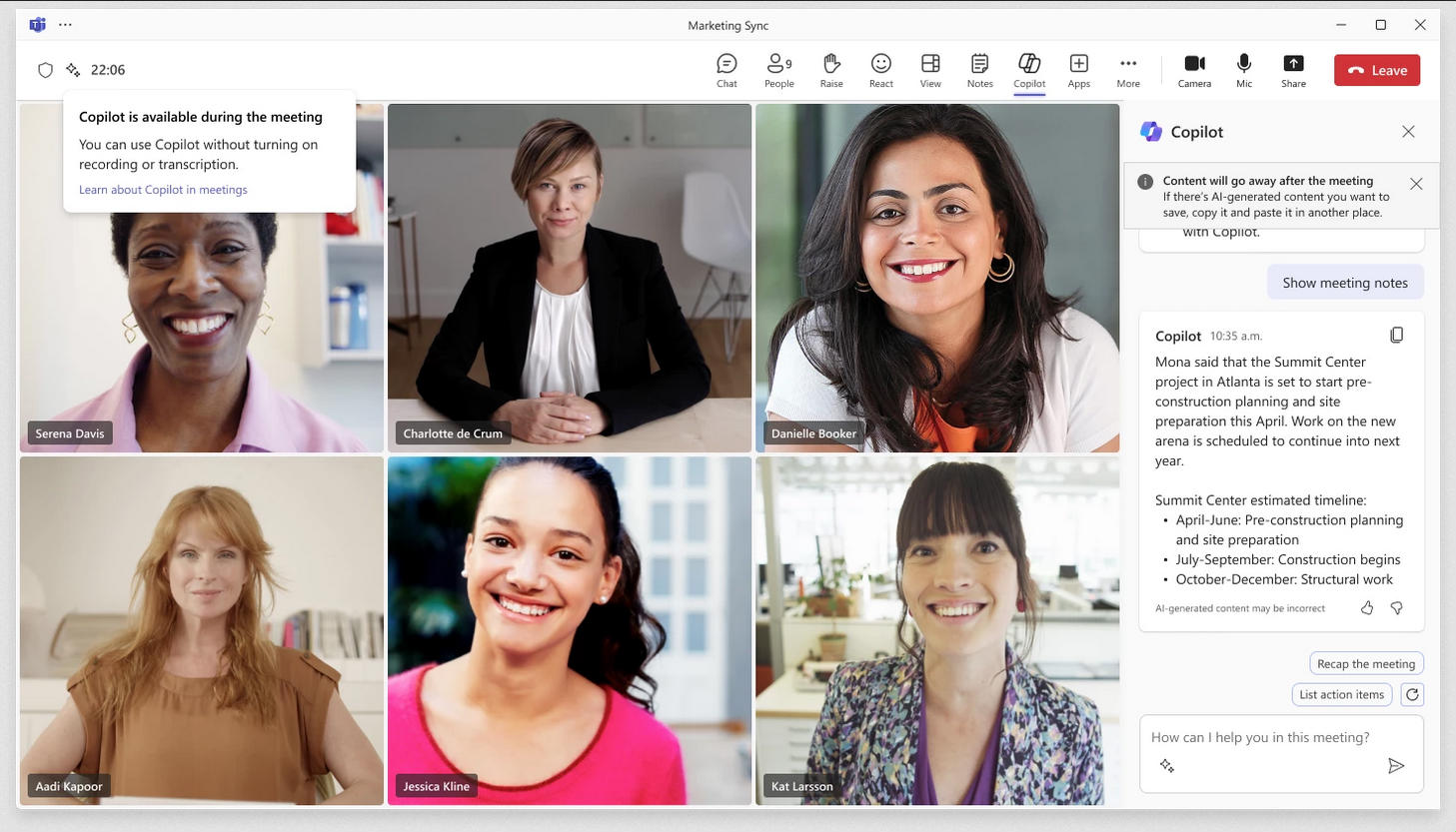Click the AI-generated content may be incorrect text

(1240, 608)
